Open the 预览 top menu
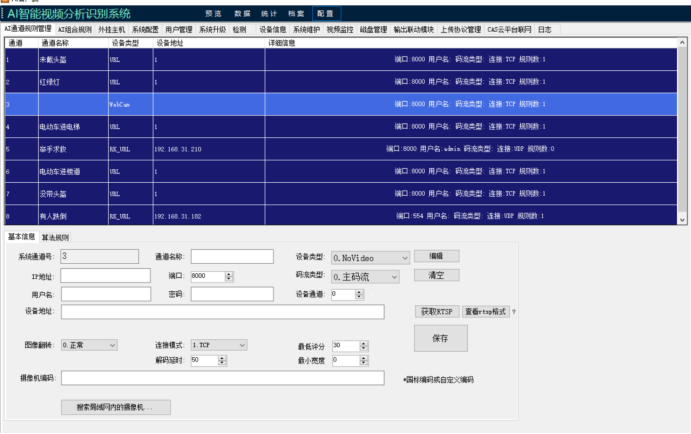The height and width of the screenshot is (434, 691). pyautogui.click(x=213, y=14)
